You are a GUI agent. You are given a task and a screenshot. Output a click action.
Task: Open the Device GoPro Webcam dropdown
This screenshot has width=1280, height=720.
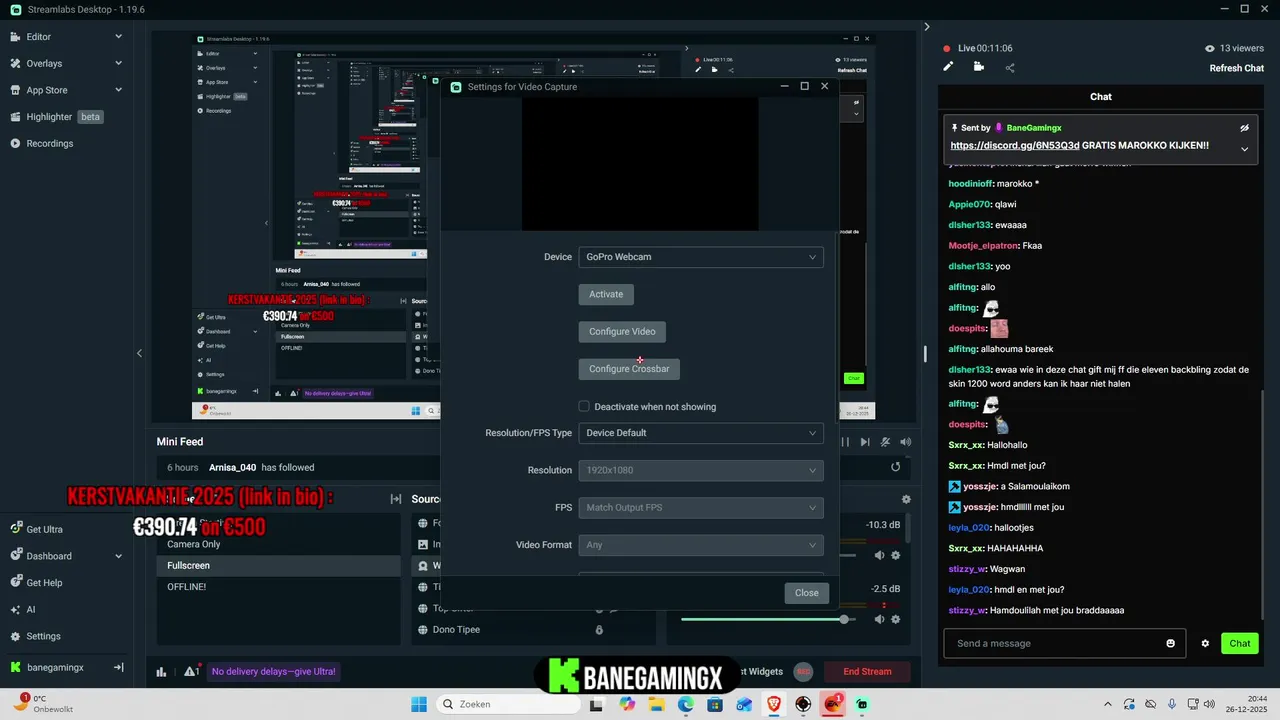point(701,257)
